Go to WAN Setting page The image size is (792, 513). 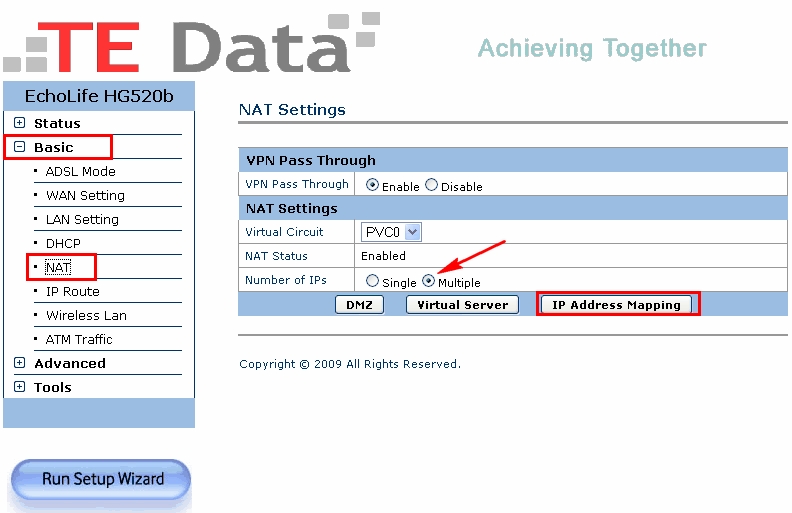tap(85, 195)
